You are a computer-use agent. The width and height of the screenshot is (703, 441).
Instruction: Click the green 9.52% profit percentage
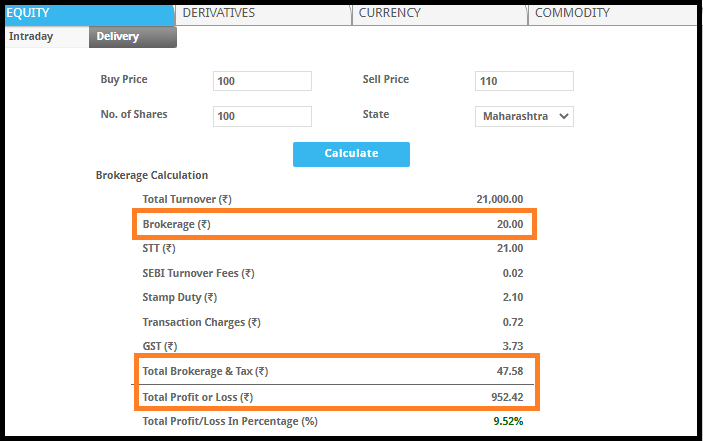(507, 421)
